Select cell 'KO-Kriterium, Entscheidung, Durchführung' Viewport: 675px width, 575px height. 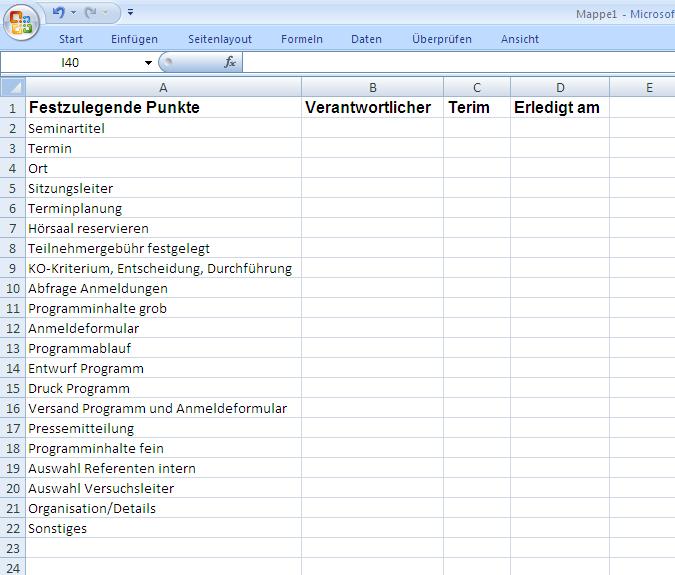pos(163,268)
